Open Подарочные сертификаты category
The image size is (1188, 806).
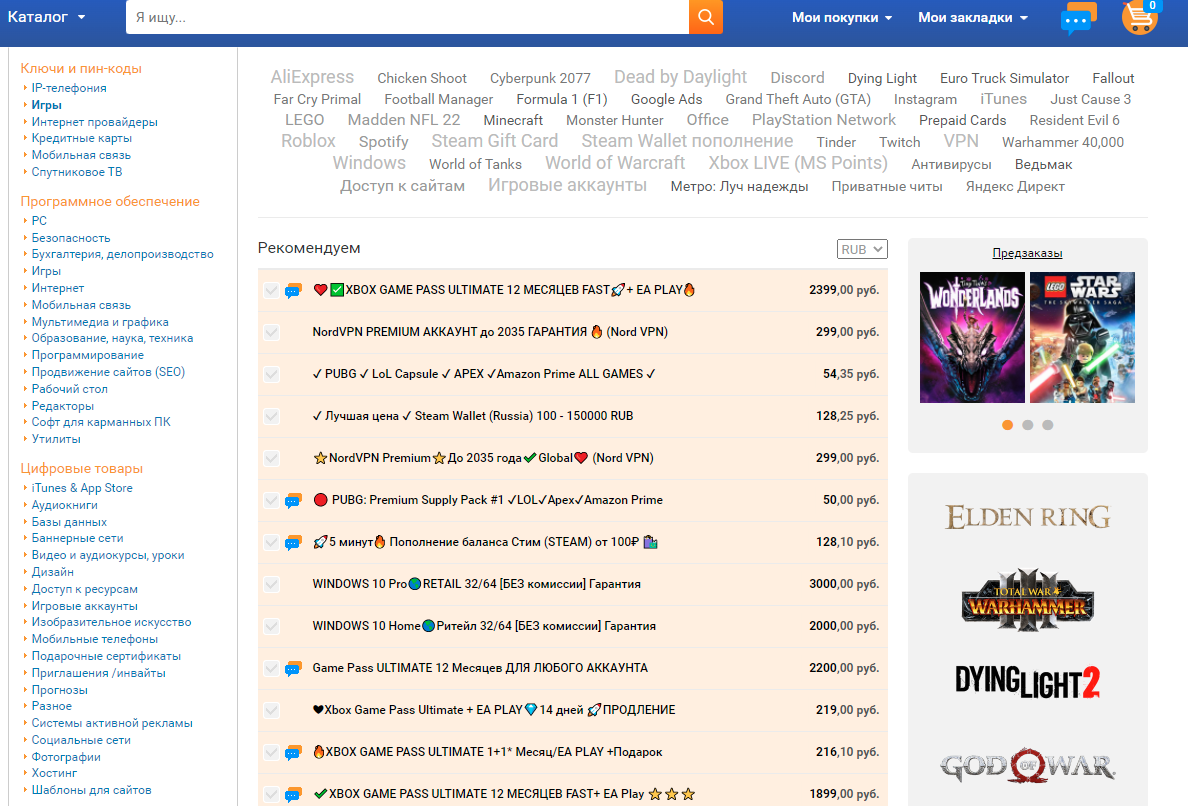tap(106, 656)
